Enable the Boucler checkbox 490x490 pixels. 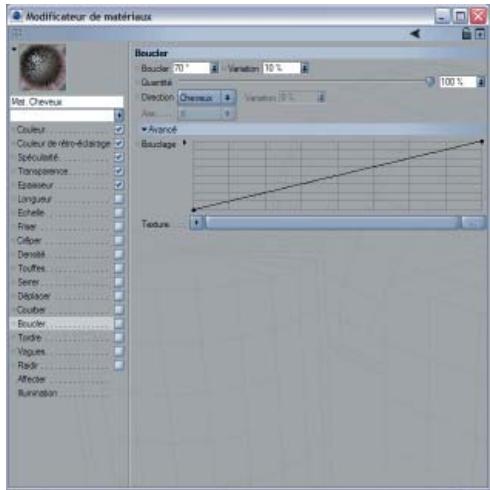[119, 324]
